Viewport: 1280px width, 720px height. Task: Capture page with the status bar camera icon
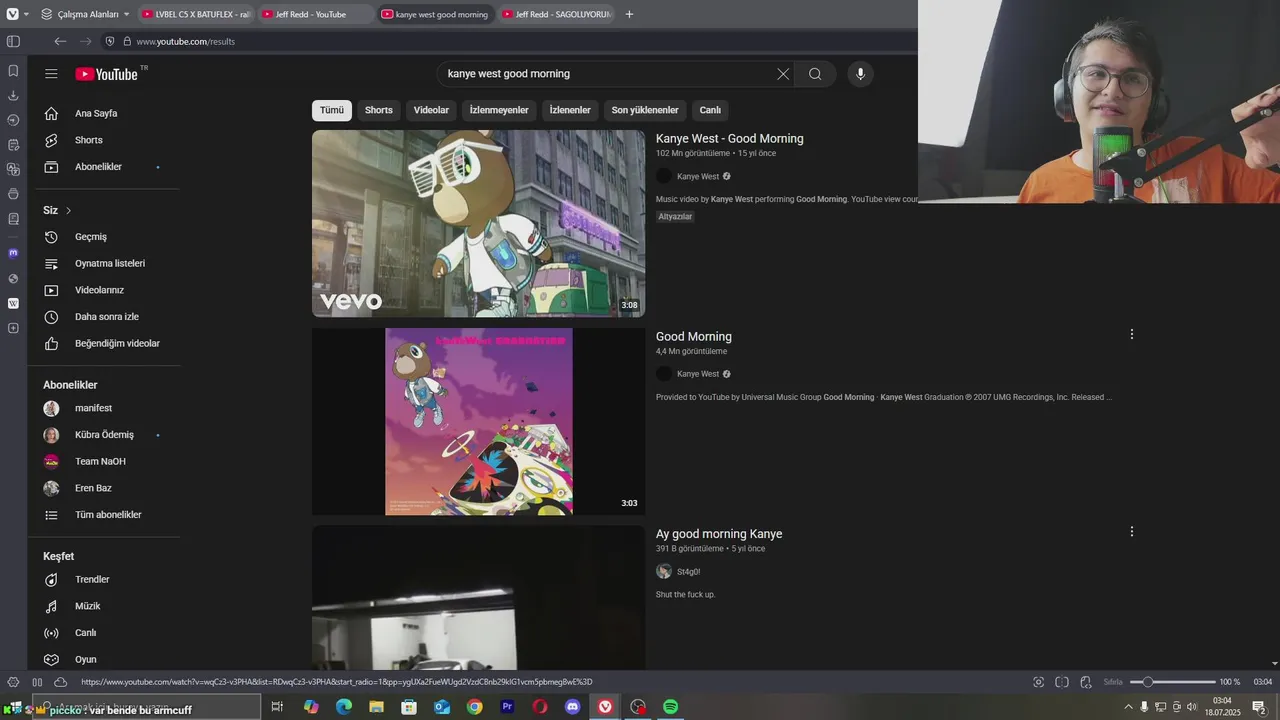point(1038,682)
